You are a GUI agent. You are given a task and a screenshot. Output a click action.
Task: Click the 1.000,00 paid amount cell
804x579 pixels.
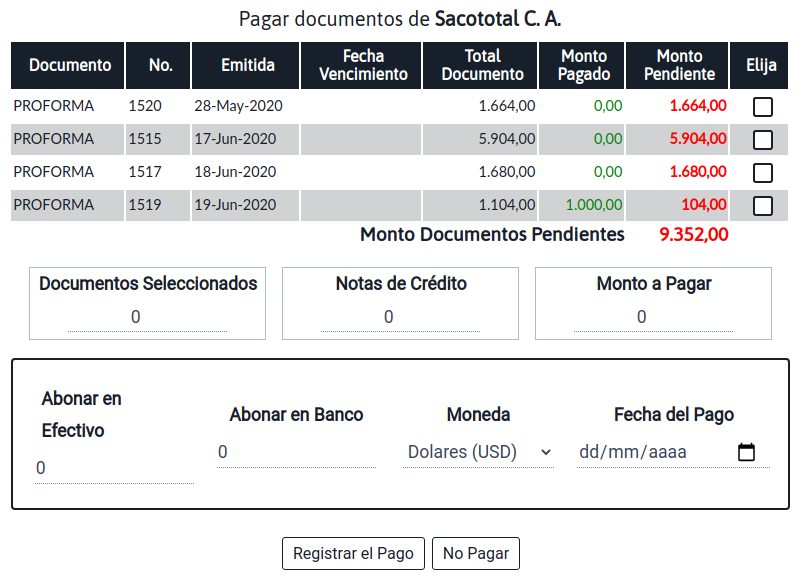(x=594, y=205)
